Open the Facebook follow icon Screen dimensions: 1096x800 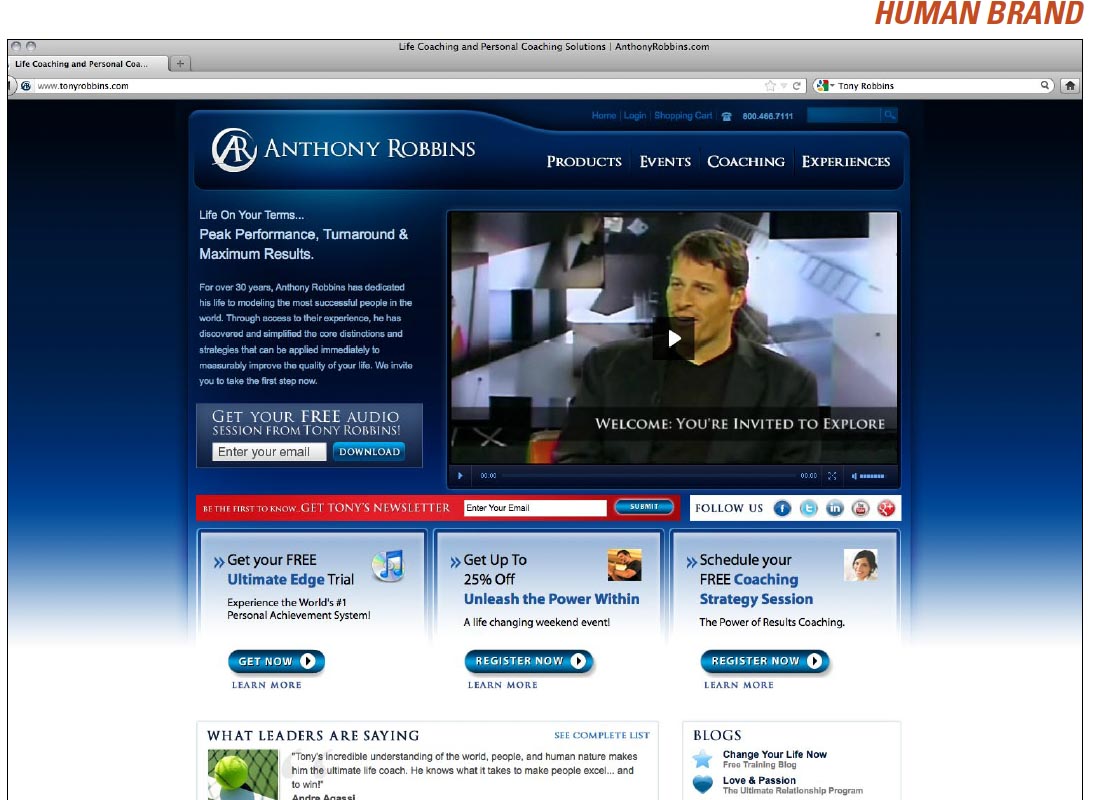(x=782, y=509)
